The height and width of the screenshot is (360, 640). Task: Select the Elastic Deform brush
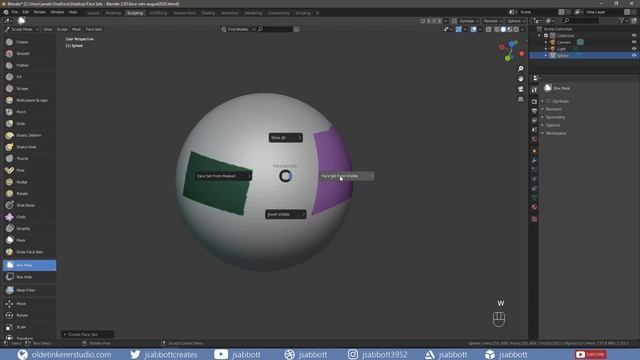[29, 135]
